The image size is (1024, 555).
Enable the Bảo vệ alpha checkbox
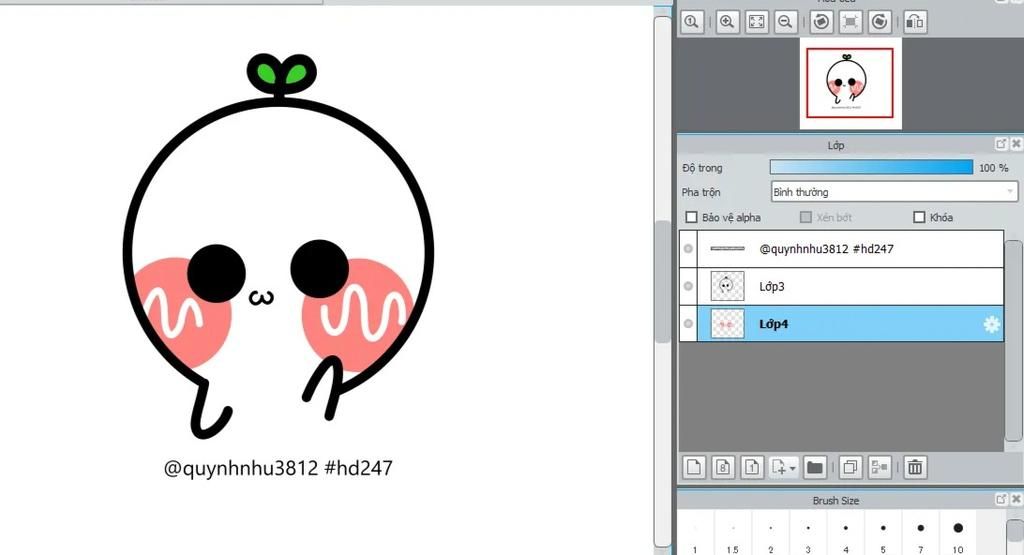click(x=692, y=217)
